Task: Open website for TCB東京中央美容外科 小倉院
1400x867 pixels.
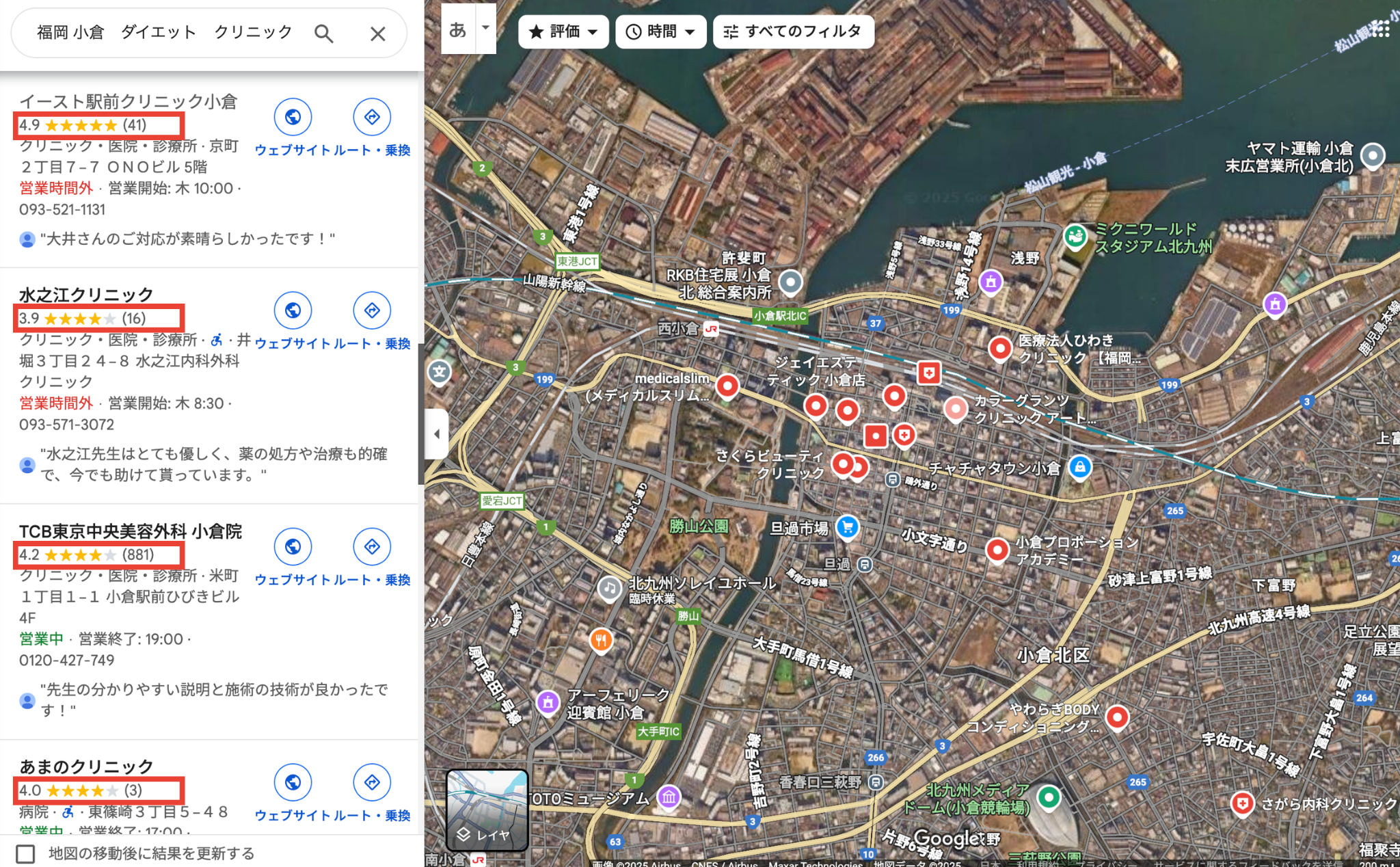Action: pyautogui.click(x=293, y=546)
